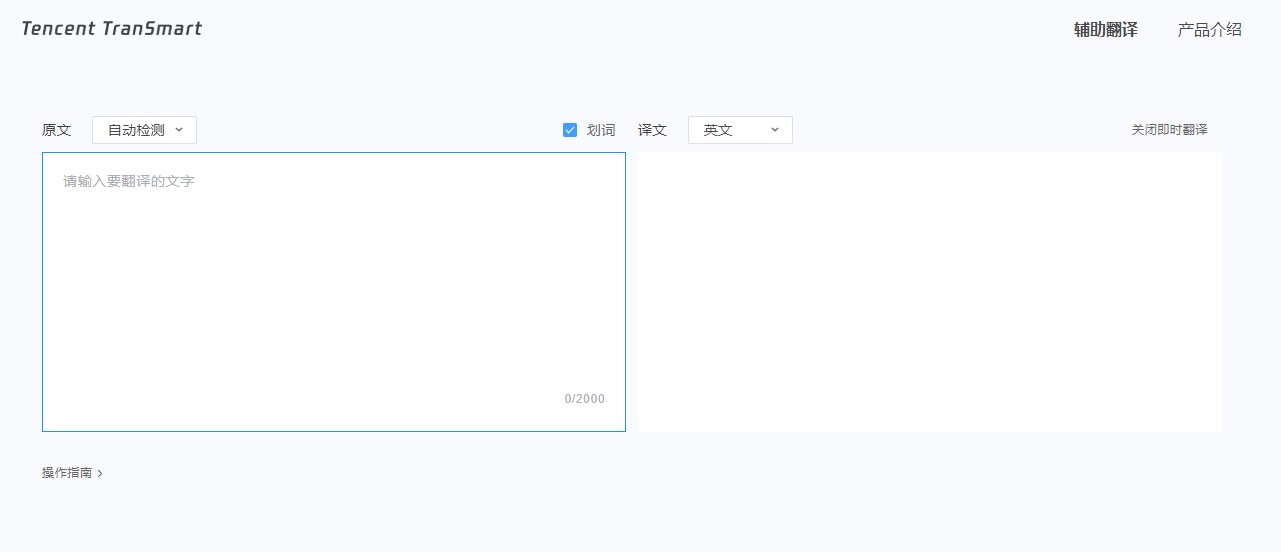
Task: Open the 英文 target language dropdown
Action: (x=740, y=130)
